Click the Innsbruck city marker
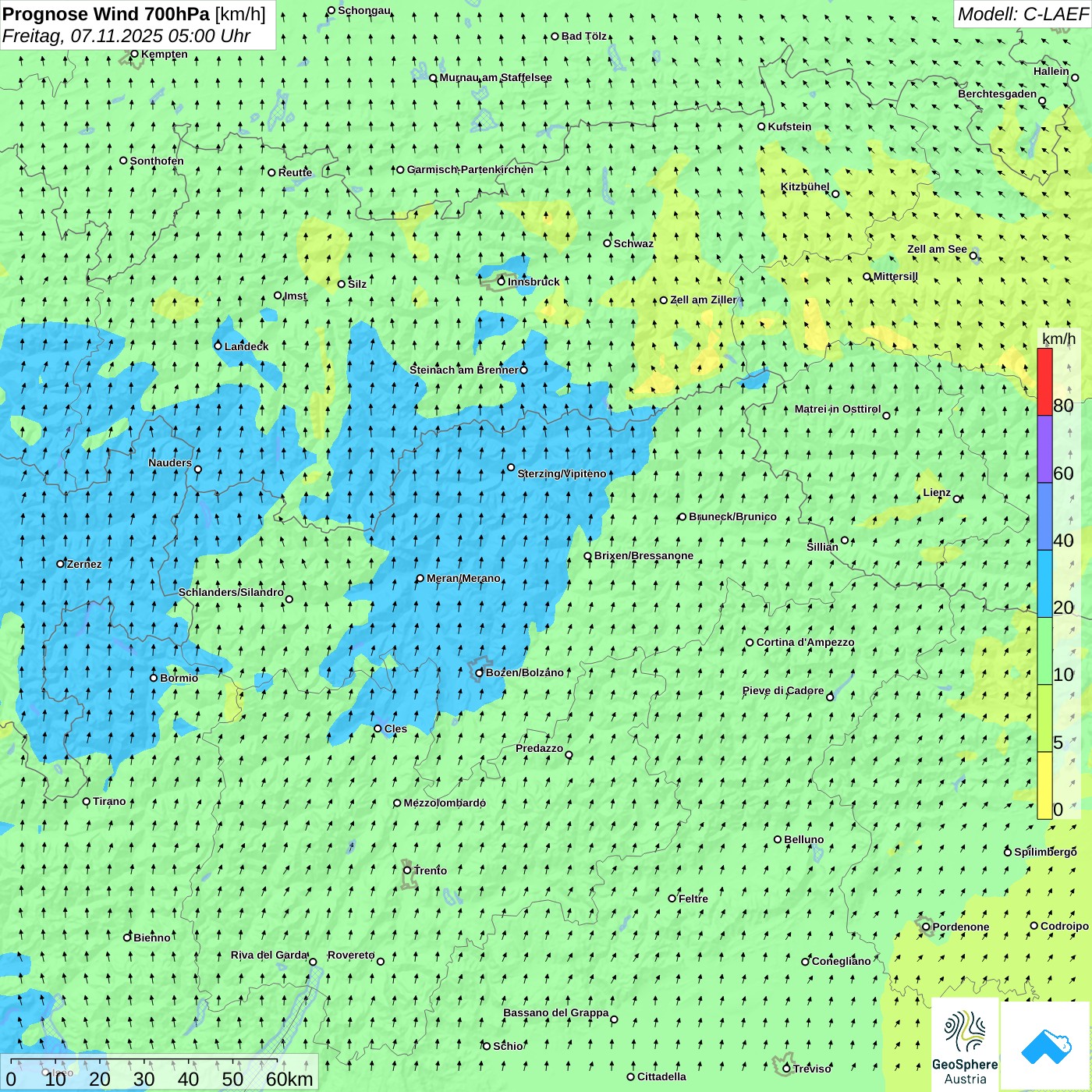 [502, 282]
